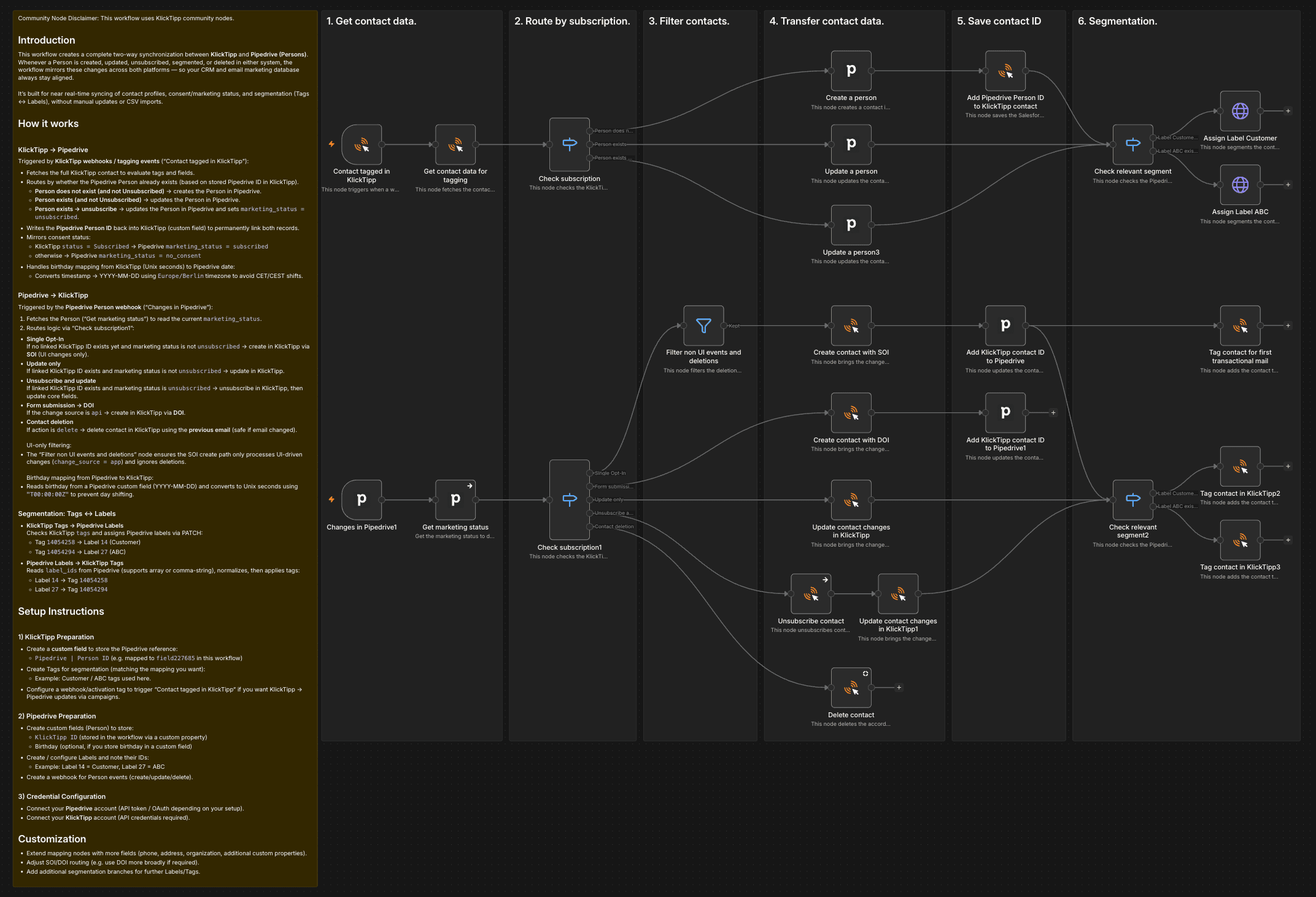Click the Add KlickTipp contact ID to Pipedrive node
This screenshot has width=1316, height=897.
tap(1005, 325)
